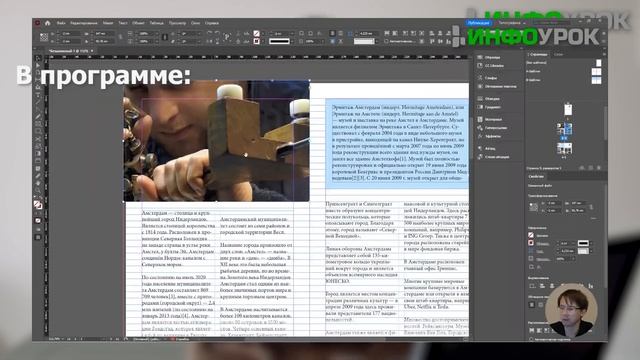Screen dimensions: 640x360
Task: Toggle the Автоподгонка checkbox in the control bar
Action: pyautogui.click(x=387, y=41)
